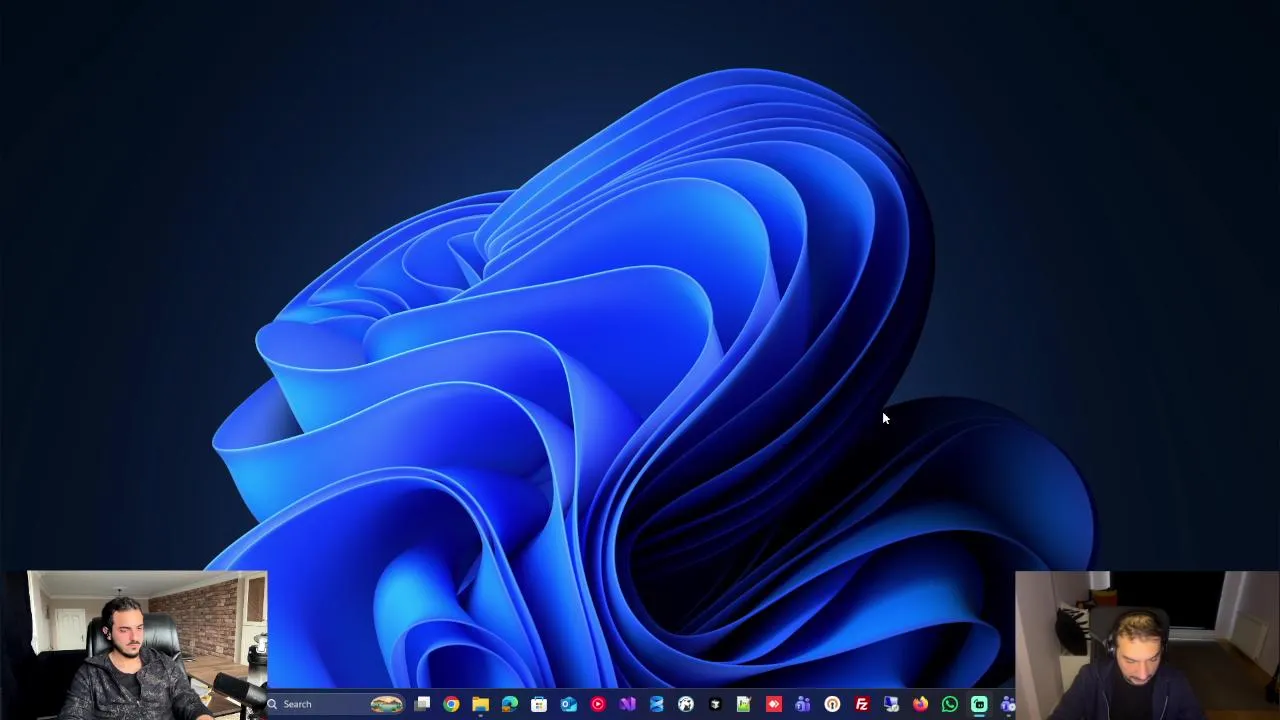Open the active teal app icon
1280x720 pixels.
(x=979, y=704)
